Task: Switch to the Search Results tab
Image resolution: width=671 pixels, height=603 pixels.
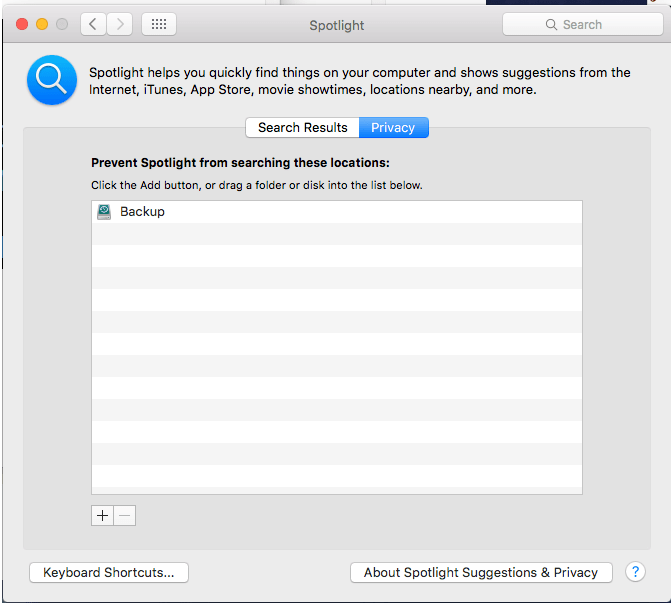Action: point(303,128)
